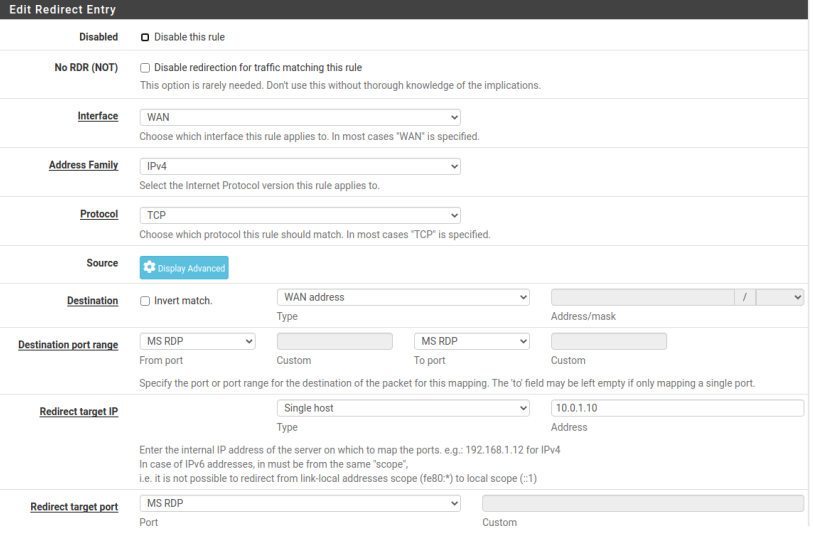Click the Address/mask caption text
Image resolution: width=813 pixels, height=536 pixels.
click(583, 317)
